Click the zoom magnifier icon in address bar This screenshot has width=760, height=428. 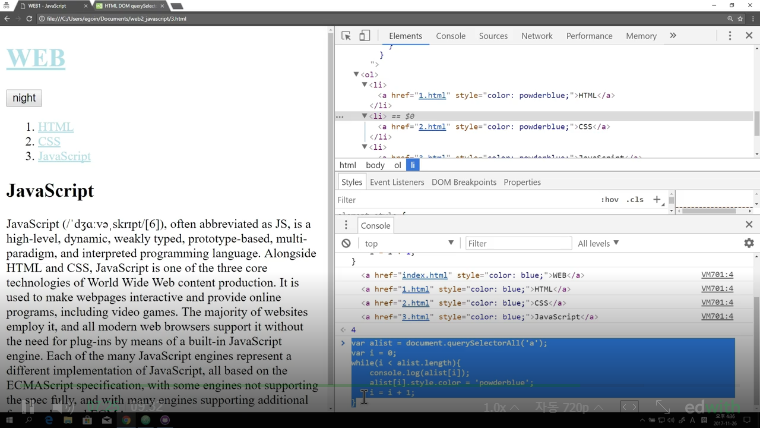point(730,18)
